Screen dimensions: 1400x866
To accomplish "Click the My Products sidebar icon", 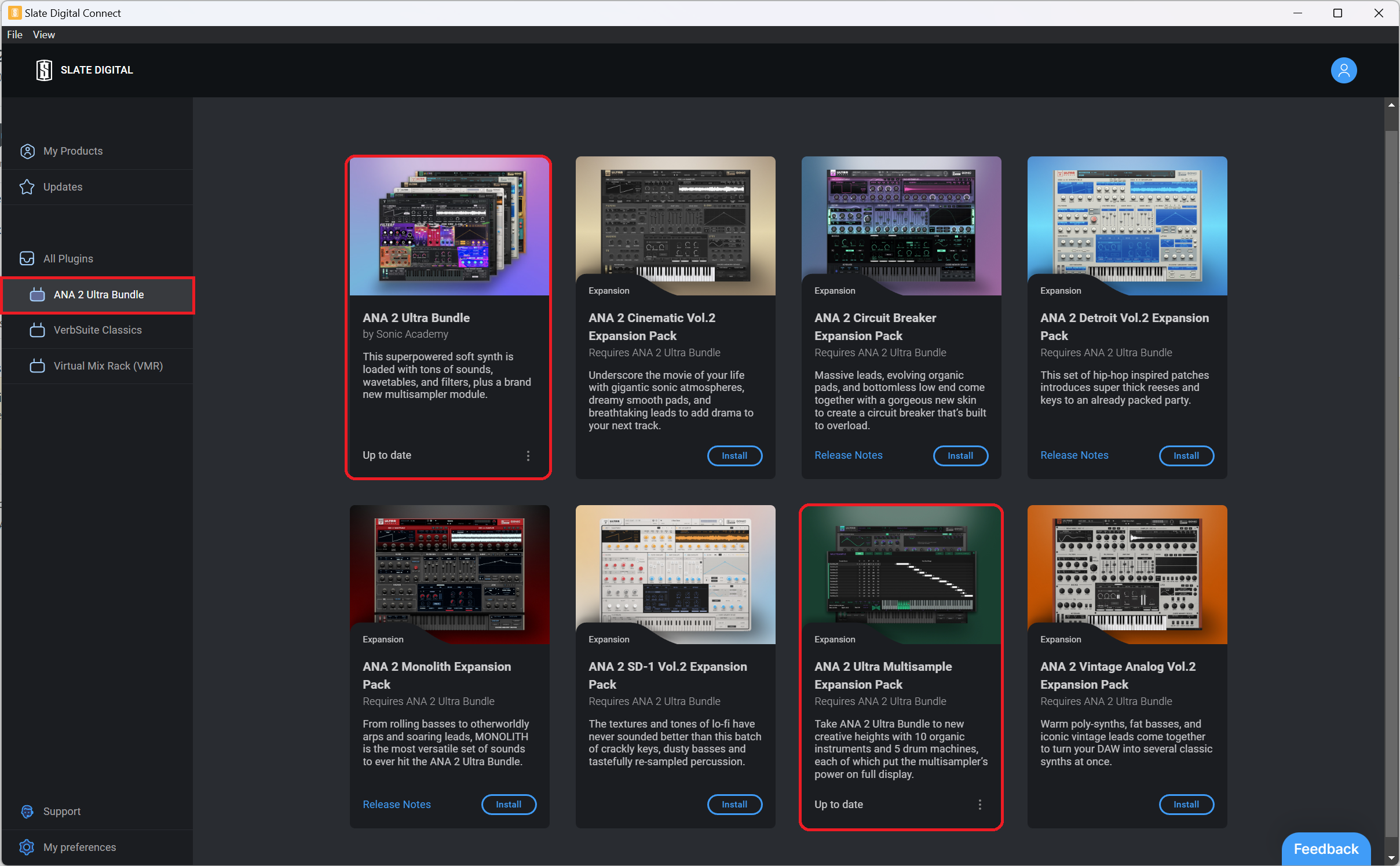I will 27,151.
